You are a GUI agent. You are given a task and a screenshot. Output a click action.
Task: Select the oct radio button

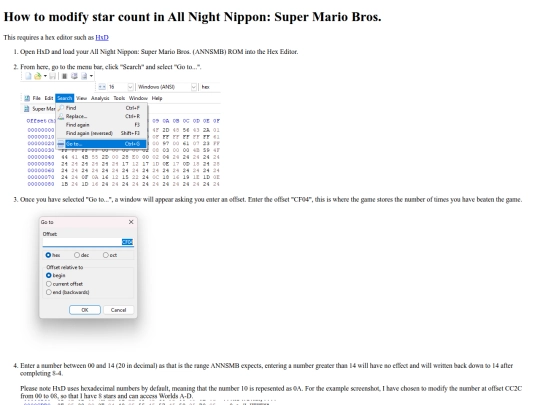[105, 255]
